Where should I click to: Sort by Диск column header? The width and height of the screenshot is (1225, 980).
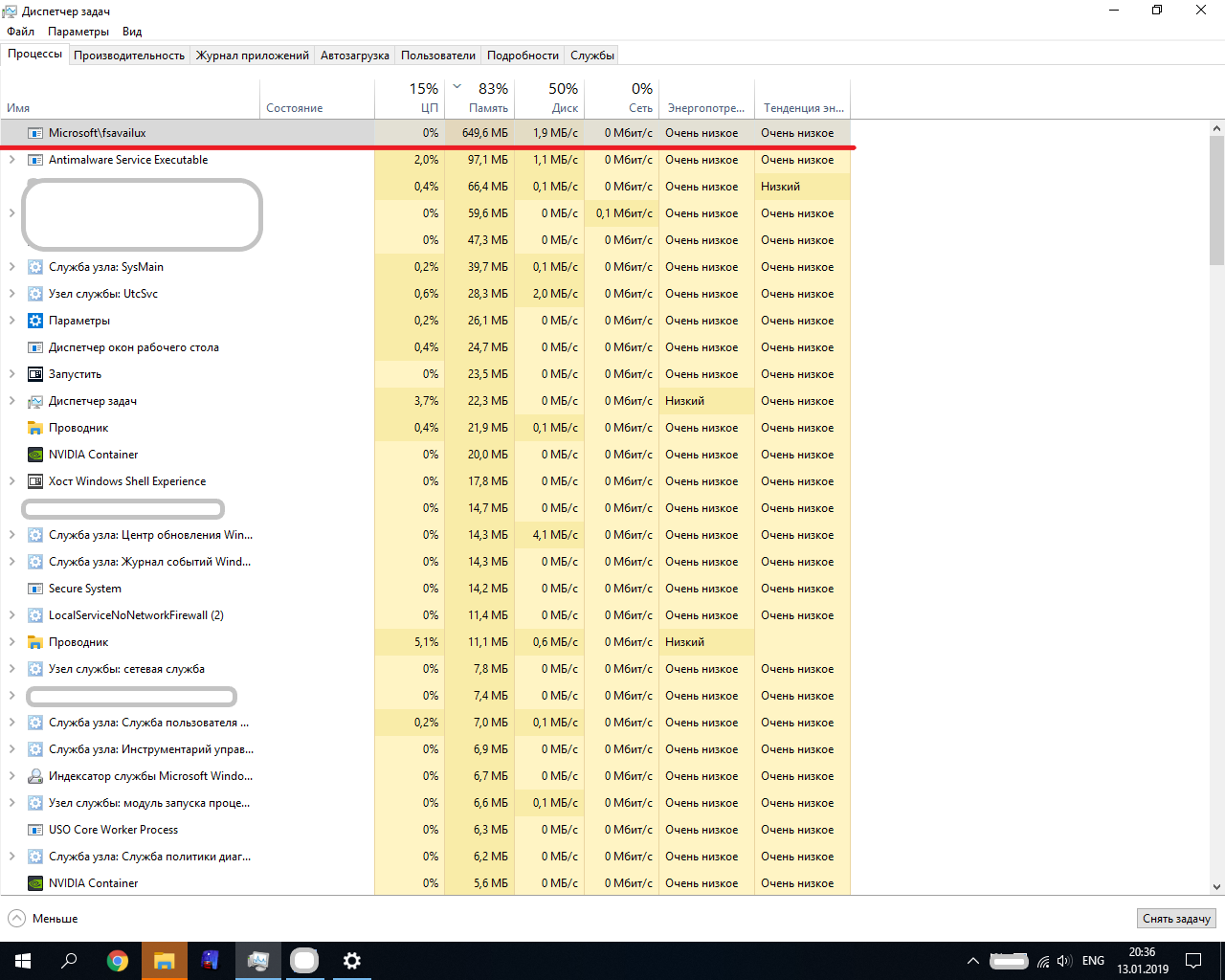549,98
